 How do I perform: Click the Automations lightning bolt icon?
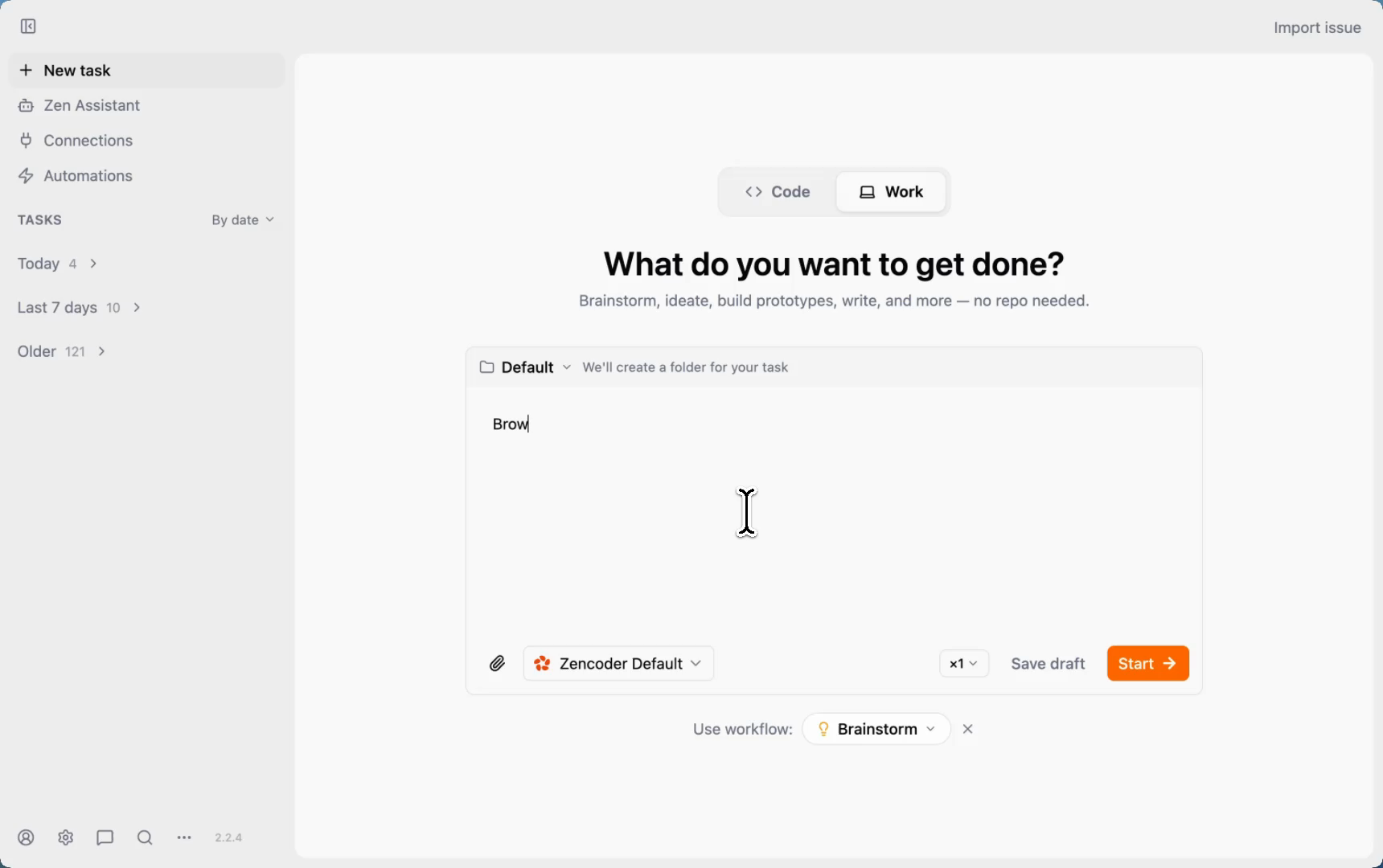[26, 176]
